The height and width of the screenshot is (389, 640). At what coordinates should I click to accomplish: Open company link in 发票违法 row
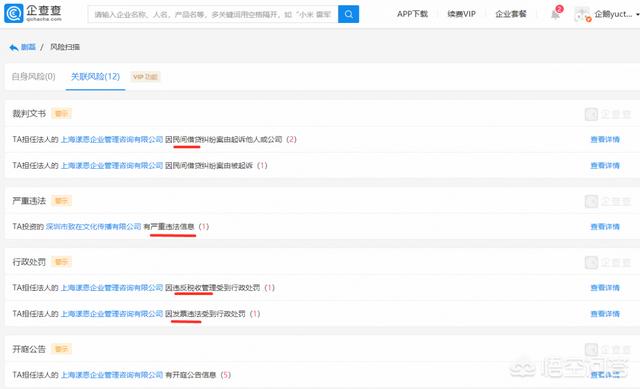112,314
